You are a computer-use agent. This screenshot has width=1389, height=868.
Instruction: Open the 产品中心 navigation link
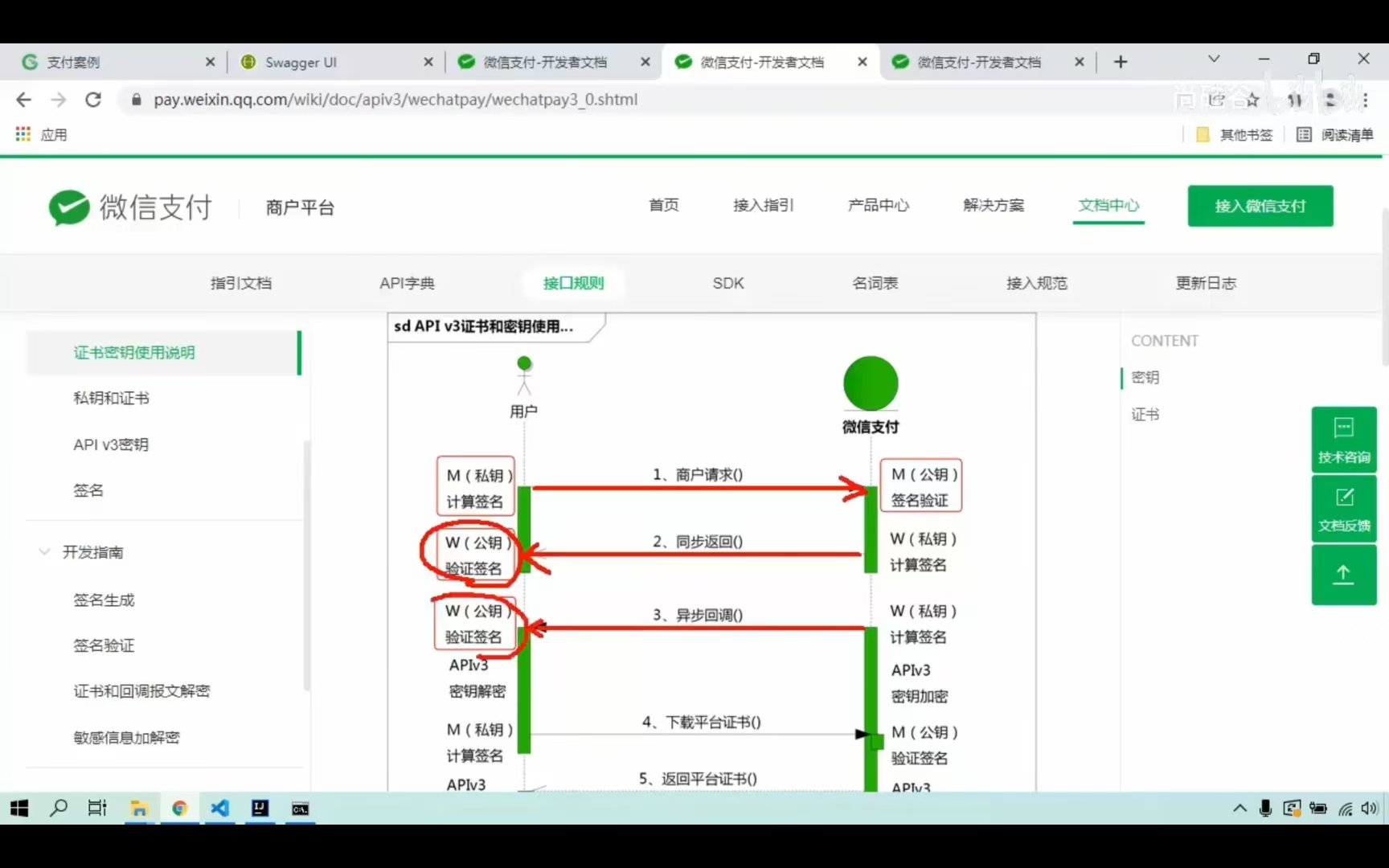coord(879,205)
